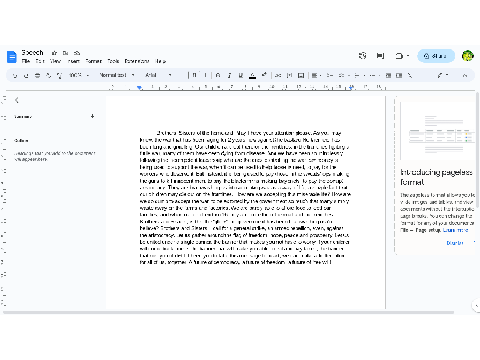The image size is (480, 360).
Task: Open version history clock icon
Action: (x=362, y=56)
